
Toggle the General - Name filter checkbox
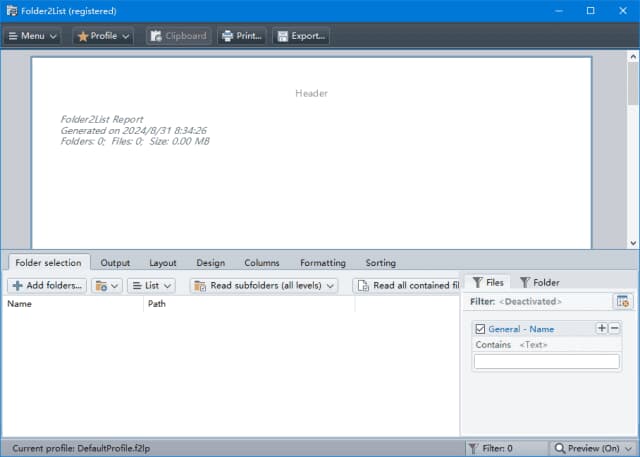480,329
